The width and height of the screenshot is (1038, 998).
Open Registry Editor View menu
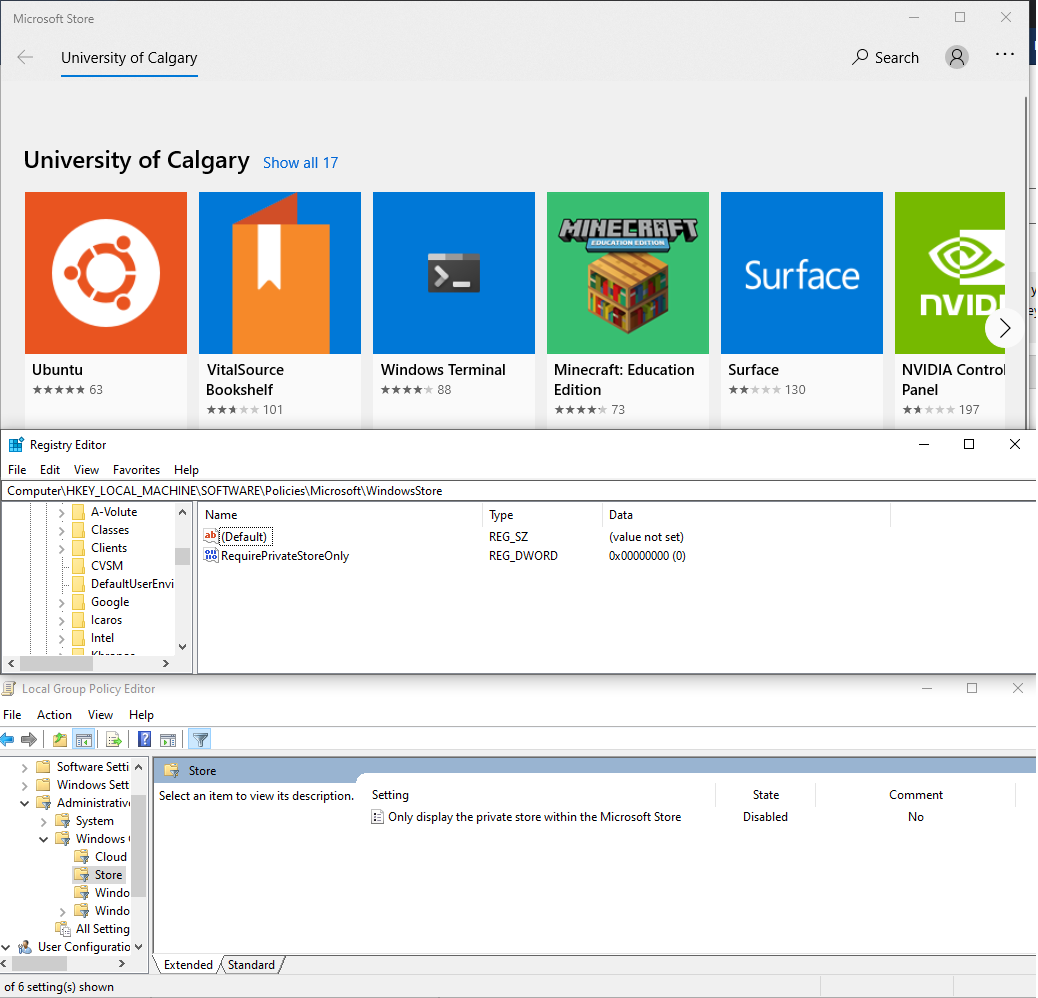pos(86,470)
